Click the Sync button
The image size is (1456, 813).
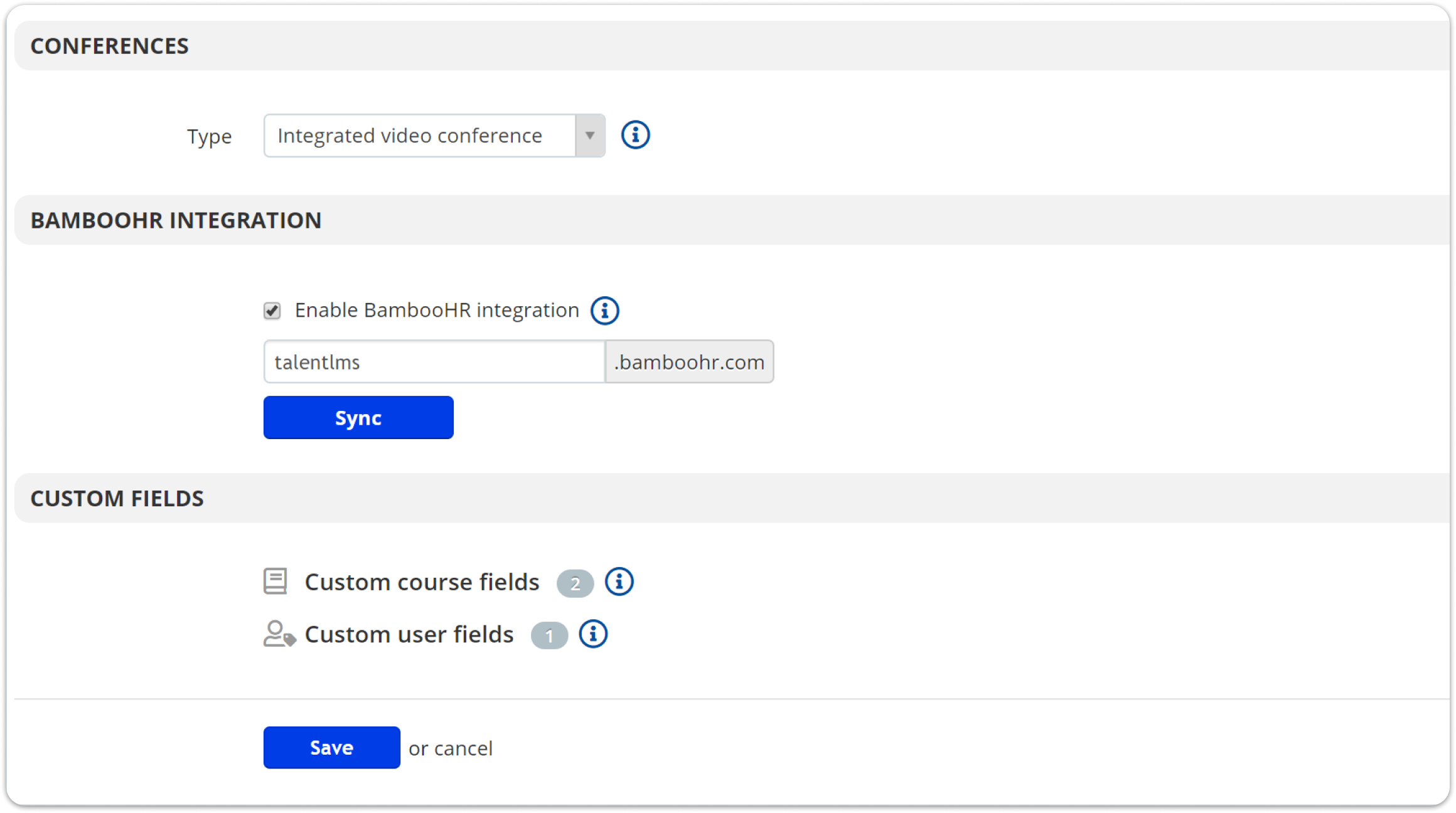pos(358,418)
